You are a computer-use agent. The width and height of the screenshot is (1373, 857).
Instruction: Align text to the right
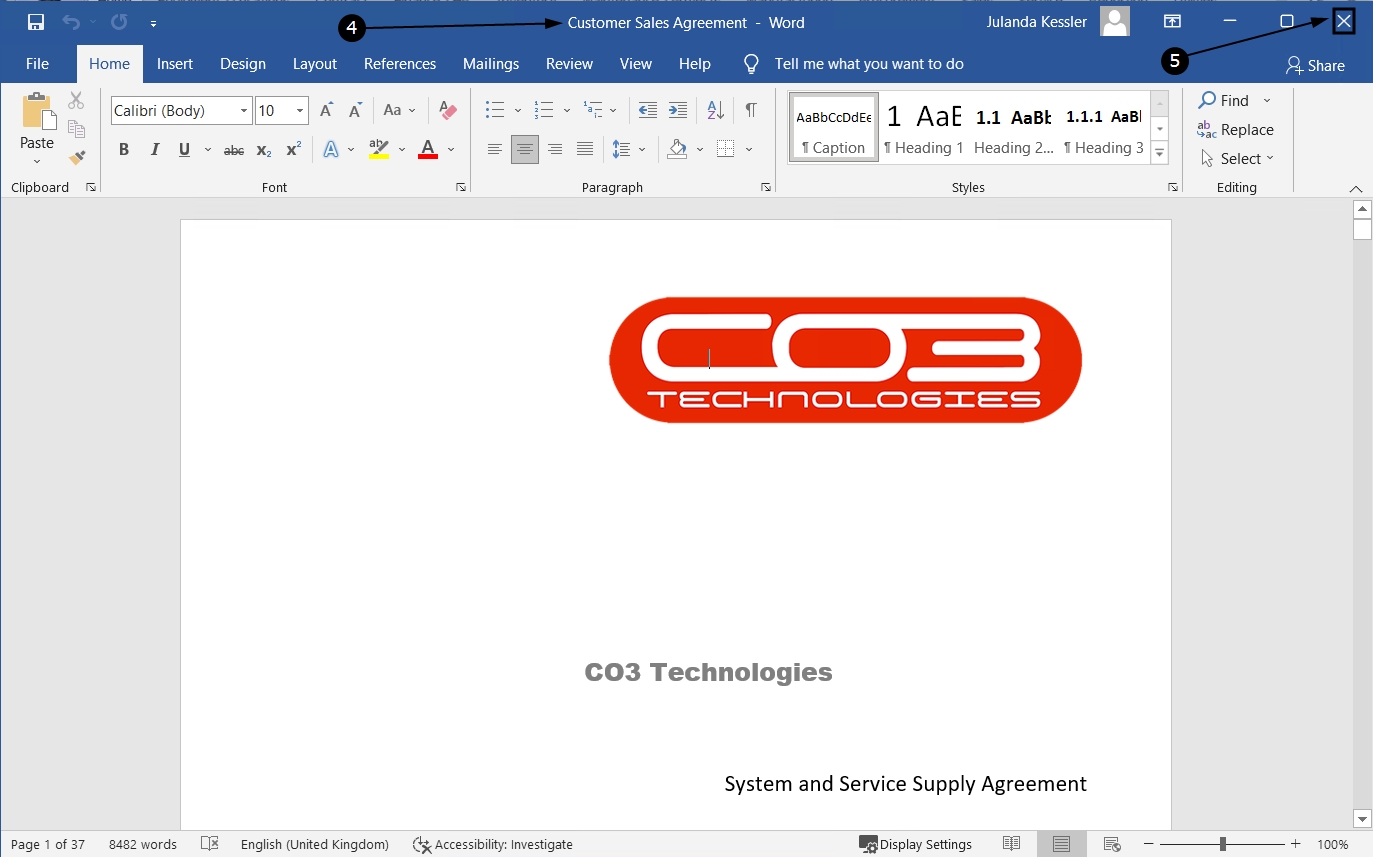[x=555, y=150]
